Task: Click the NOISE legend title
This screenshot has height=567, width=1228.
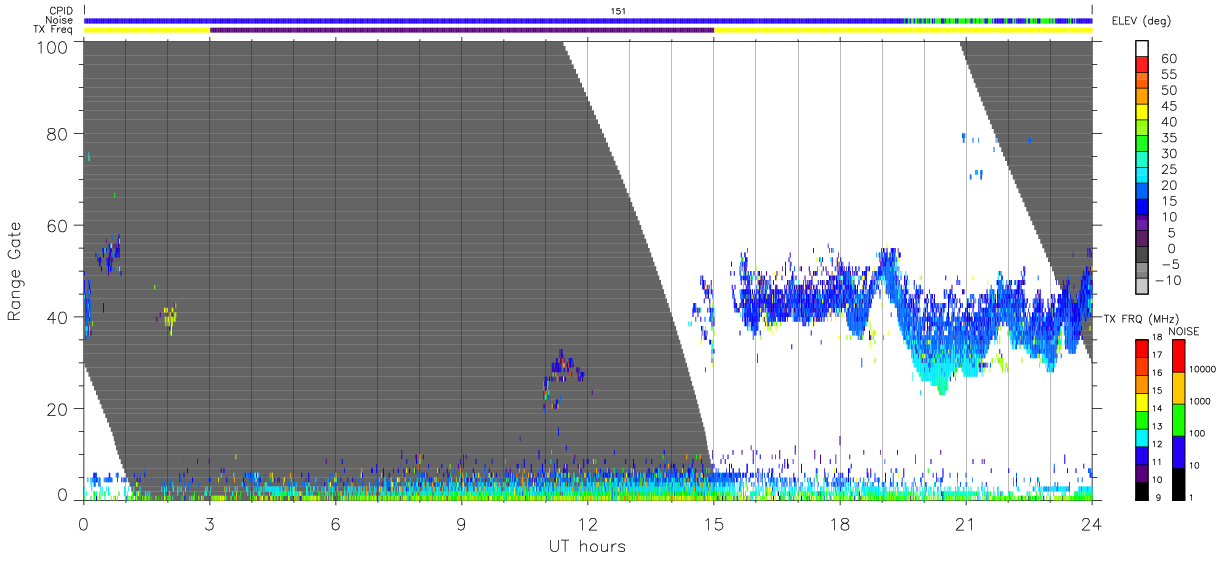Action: 1184,331
